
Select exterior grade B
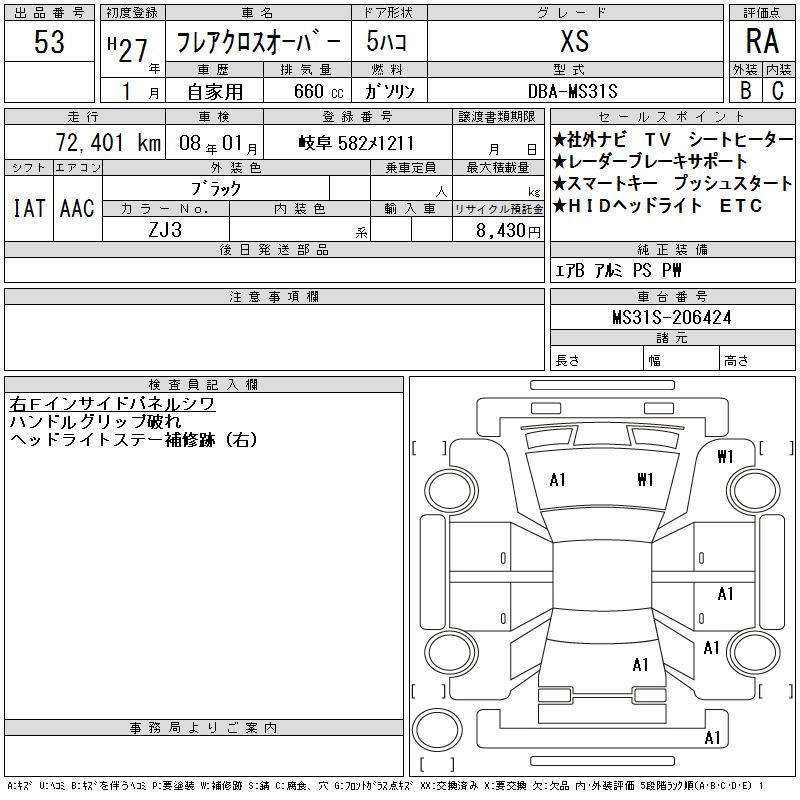tap(745, 90)
